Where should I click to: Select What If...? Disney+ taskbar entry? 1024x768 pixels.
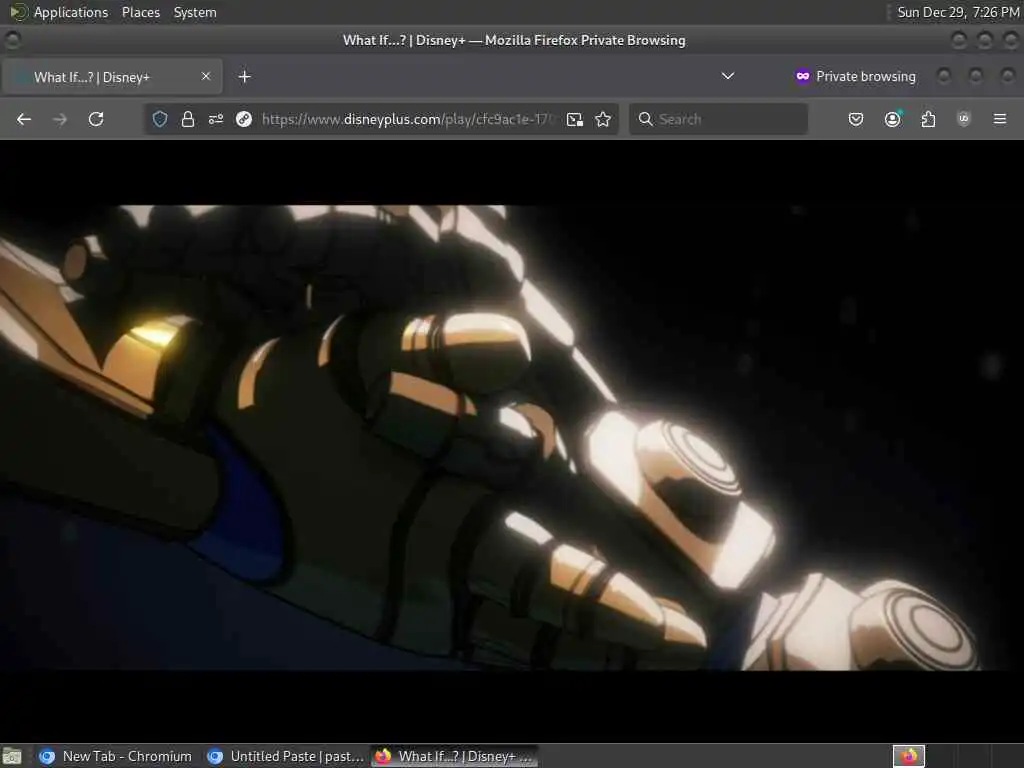[x=455, y=756]
